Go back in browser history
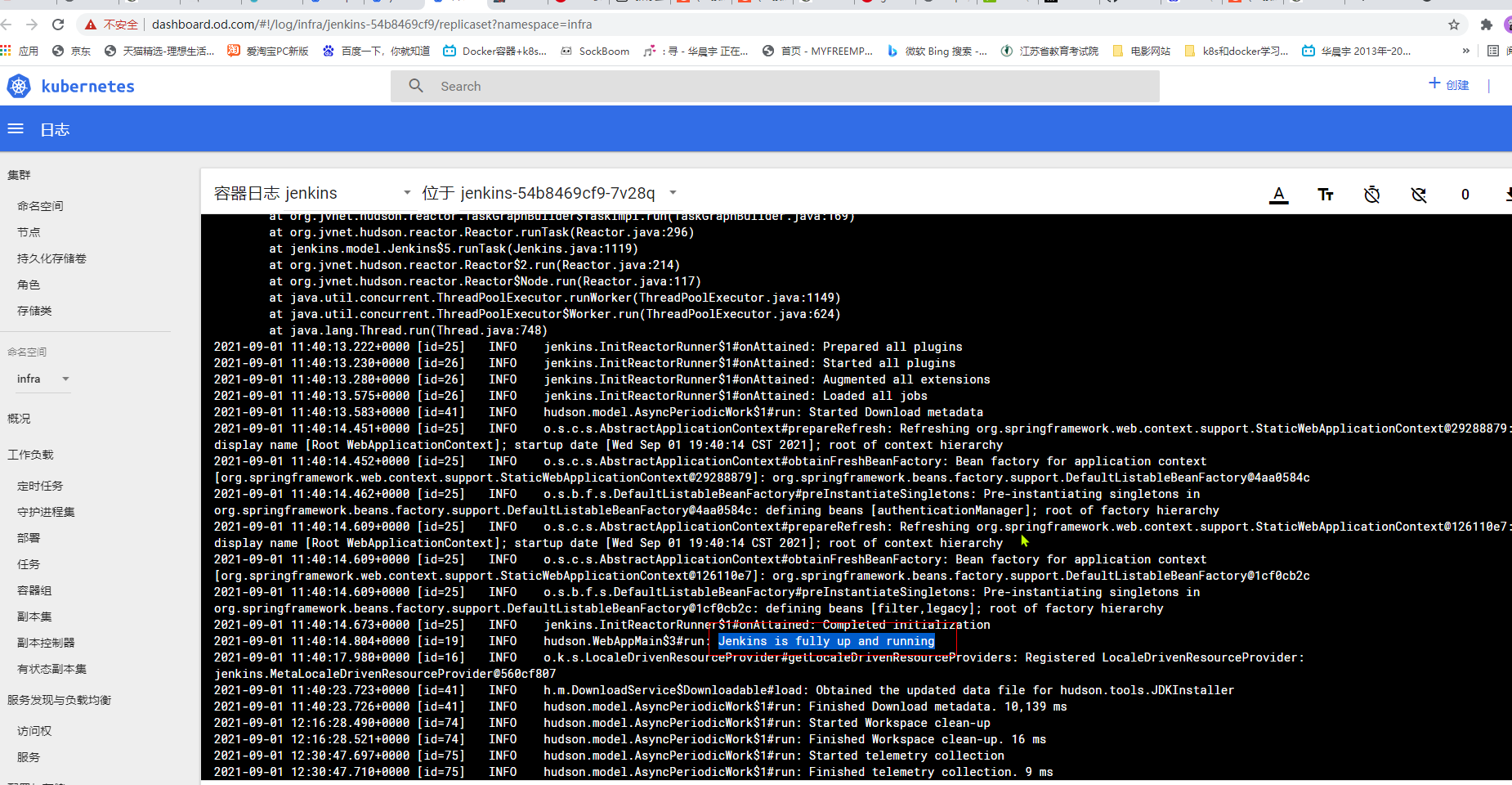This screenshot has width=1512, height=785. point(8,25)
